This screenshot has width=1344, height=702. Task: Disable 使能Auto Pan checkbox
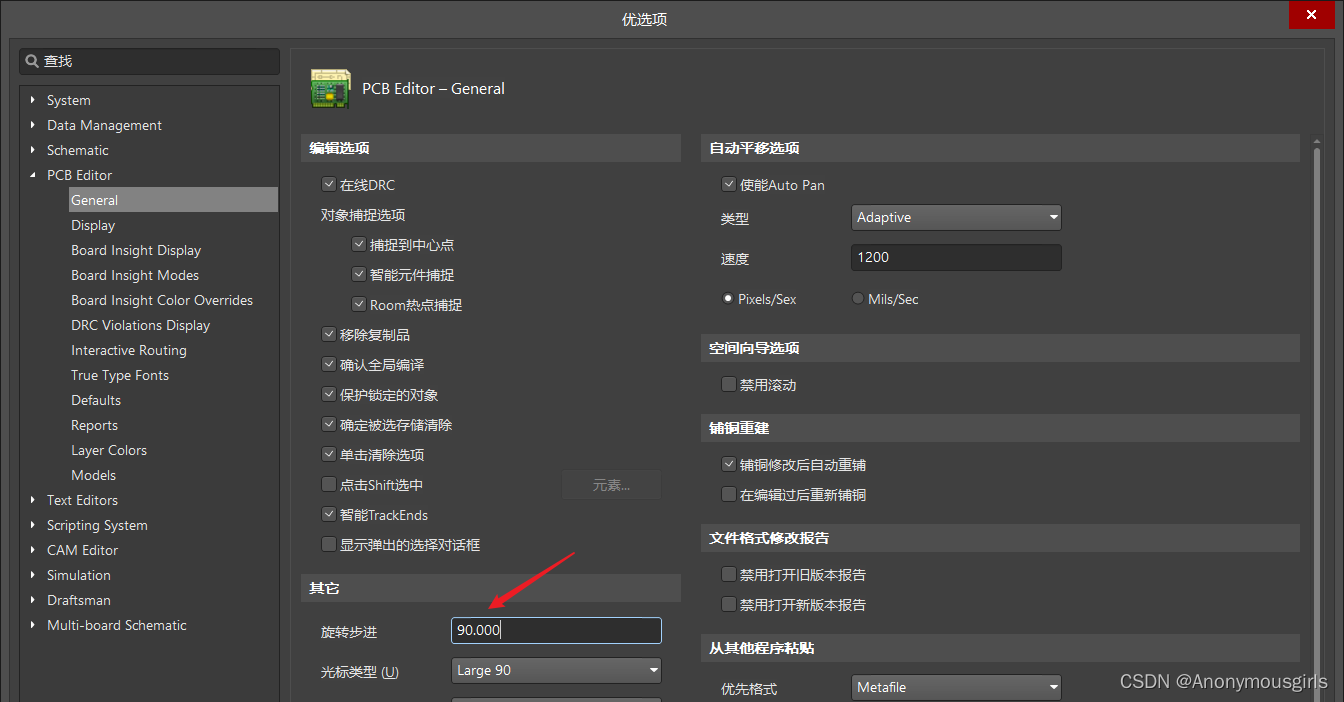729,185
